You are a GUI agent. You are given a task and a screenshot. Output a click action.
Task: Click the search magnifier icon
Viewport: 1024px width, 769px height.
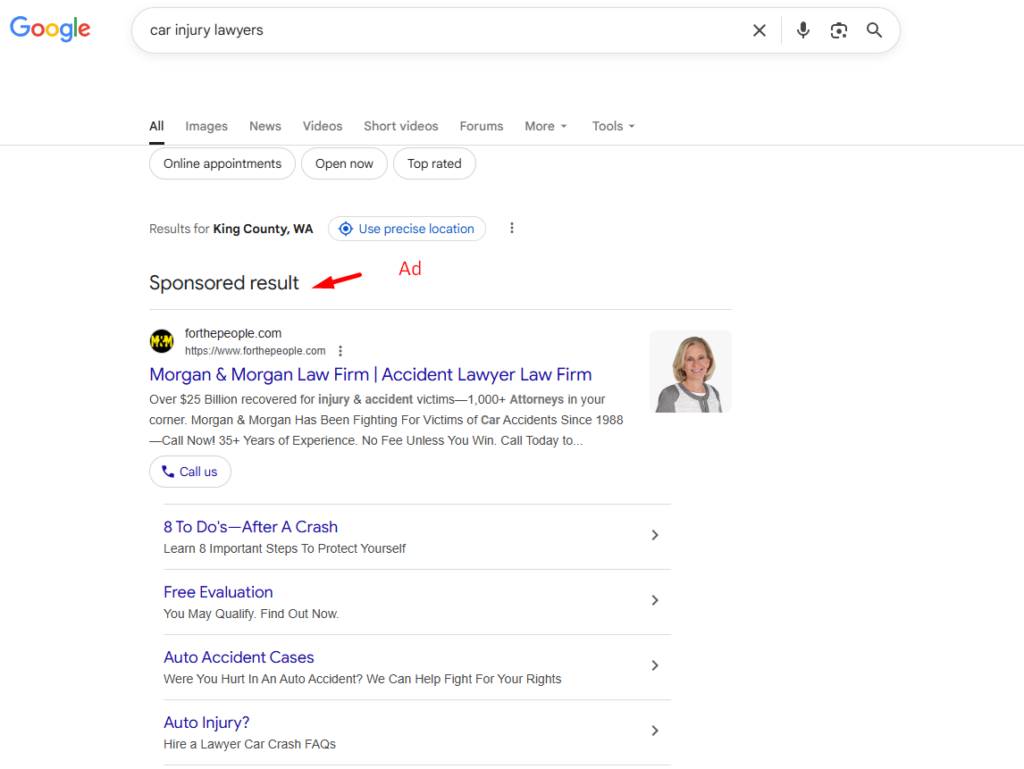(874, 30)
